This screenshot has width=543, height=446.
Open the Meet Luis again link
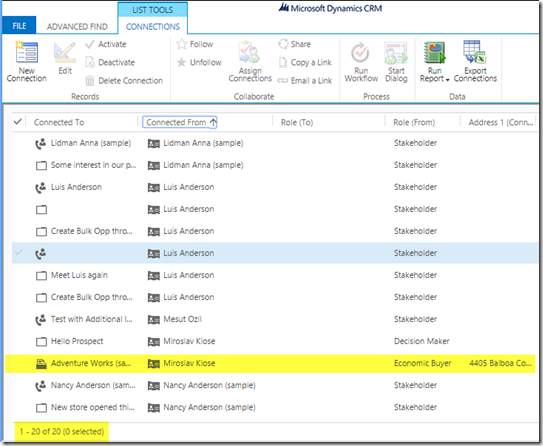(79, 275)
